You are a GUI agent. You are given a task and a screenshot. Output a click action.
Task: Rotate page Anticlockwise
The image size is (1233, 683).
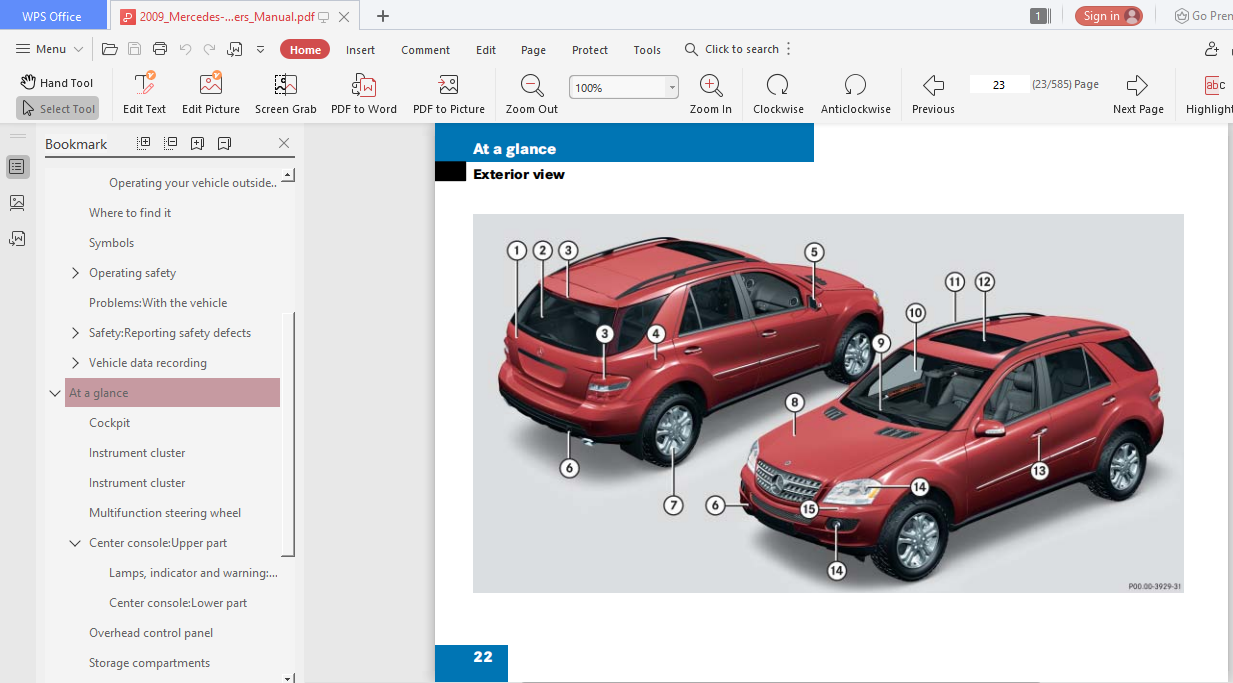click(x=855, y=93)
